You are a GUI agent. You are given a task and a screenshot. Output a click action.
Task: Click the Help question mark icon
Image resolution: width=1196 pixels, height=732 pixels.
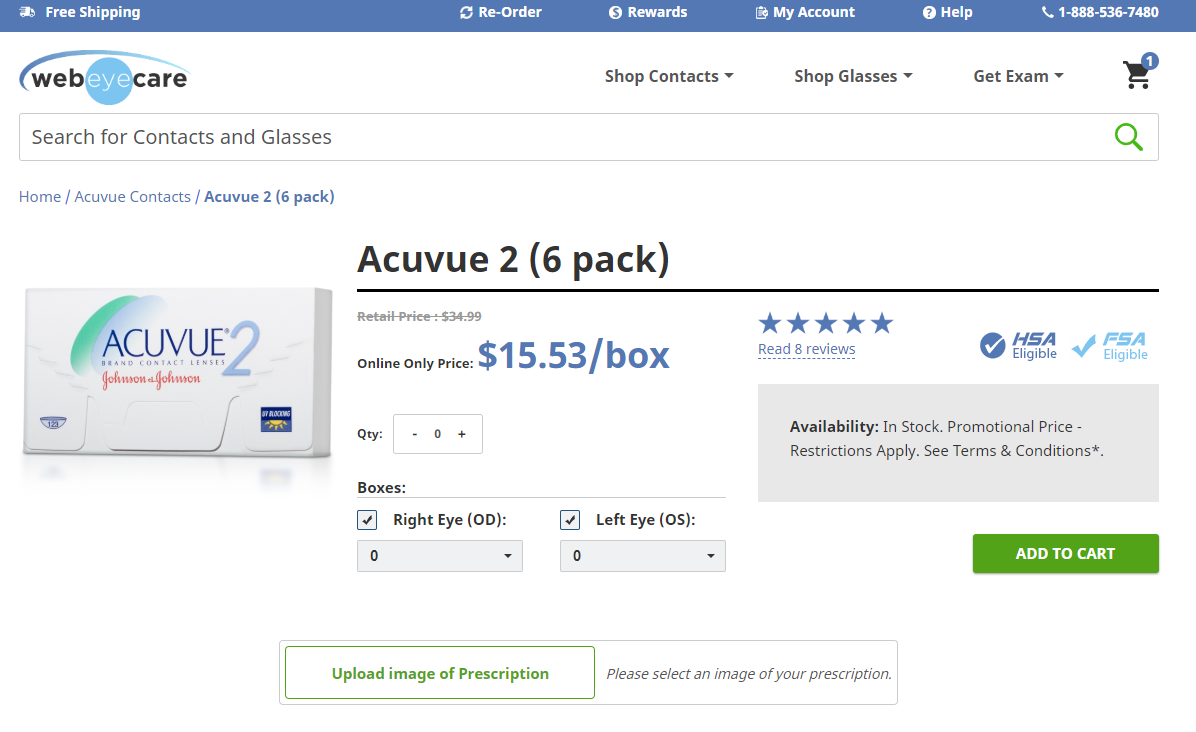coord(929,12)
